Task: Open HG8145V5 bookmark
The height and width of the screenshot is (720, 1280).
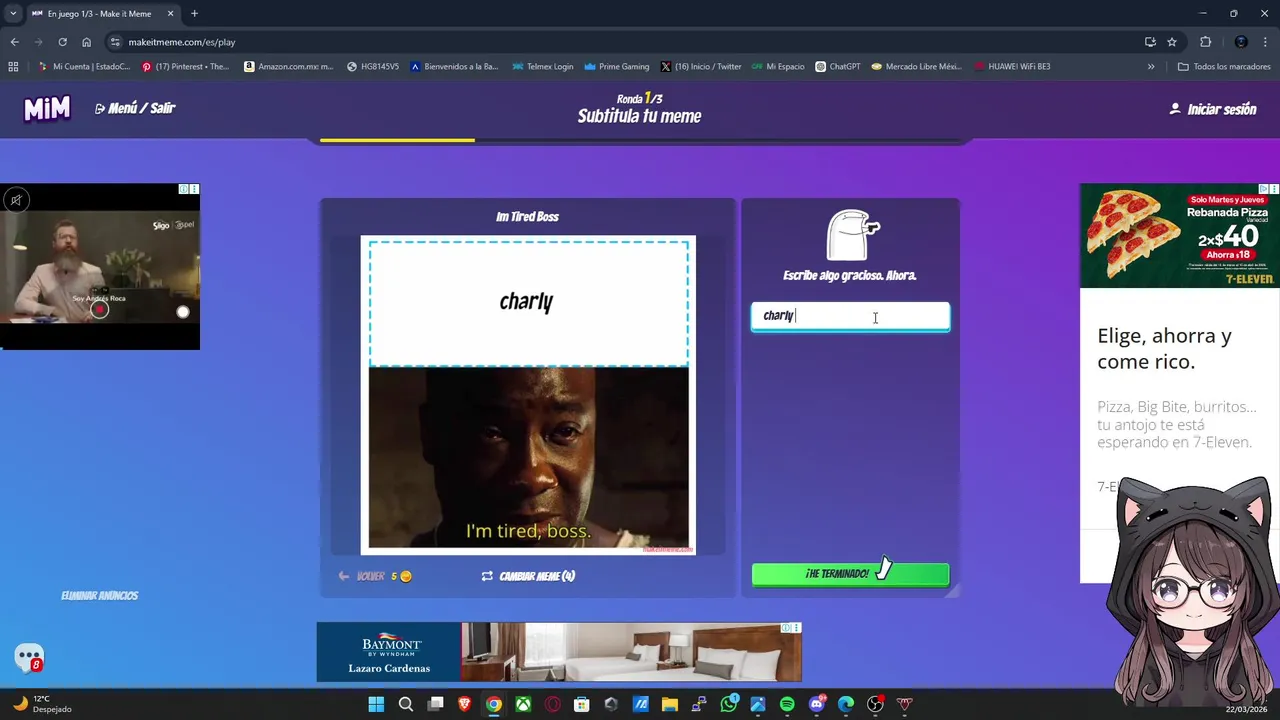Action: click(373, 67)
